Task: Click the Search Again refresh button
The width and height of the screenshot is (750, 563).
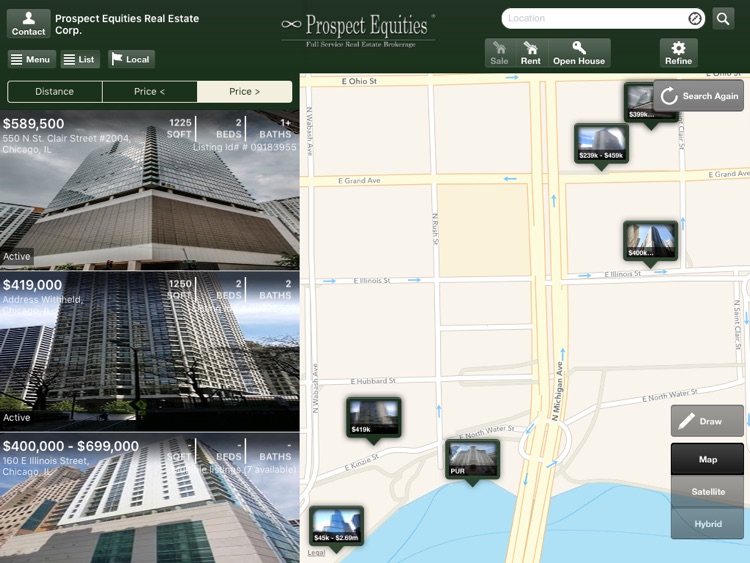Action: 698,96
